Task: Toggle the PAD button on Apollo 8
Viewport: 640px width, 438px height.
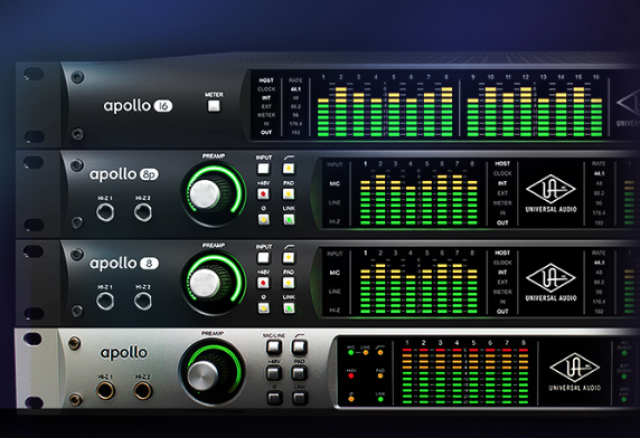Action: click(x=289, y=283)
